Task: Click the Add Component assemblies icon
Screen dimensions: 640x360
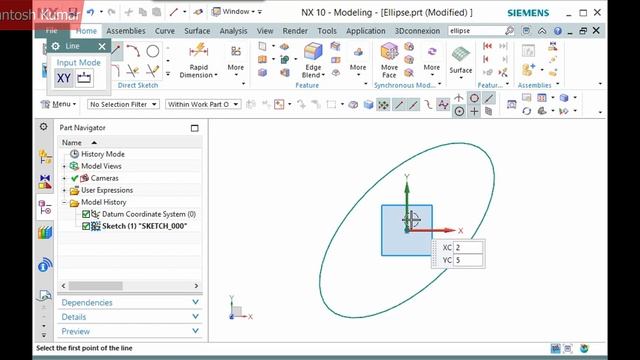Action: click(528, 70)
